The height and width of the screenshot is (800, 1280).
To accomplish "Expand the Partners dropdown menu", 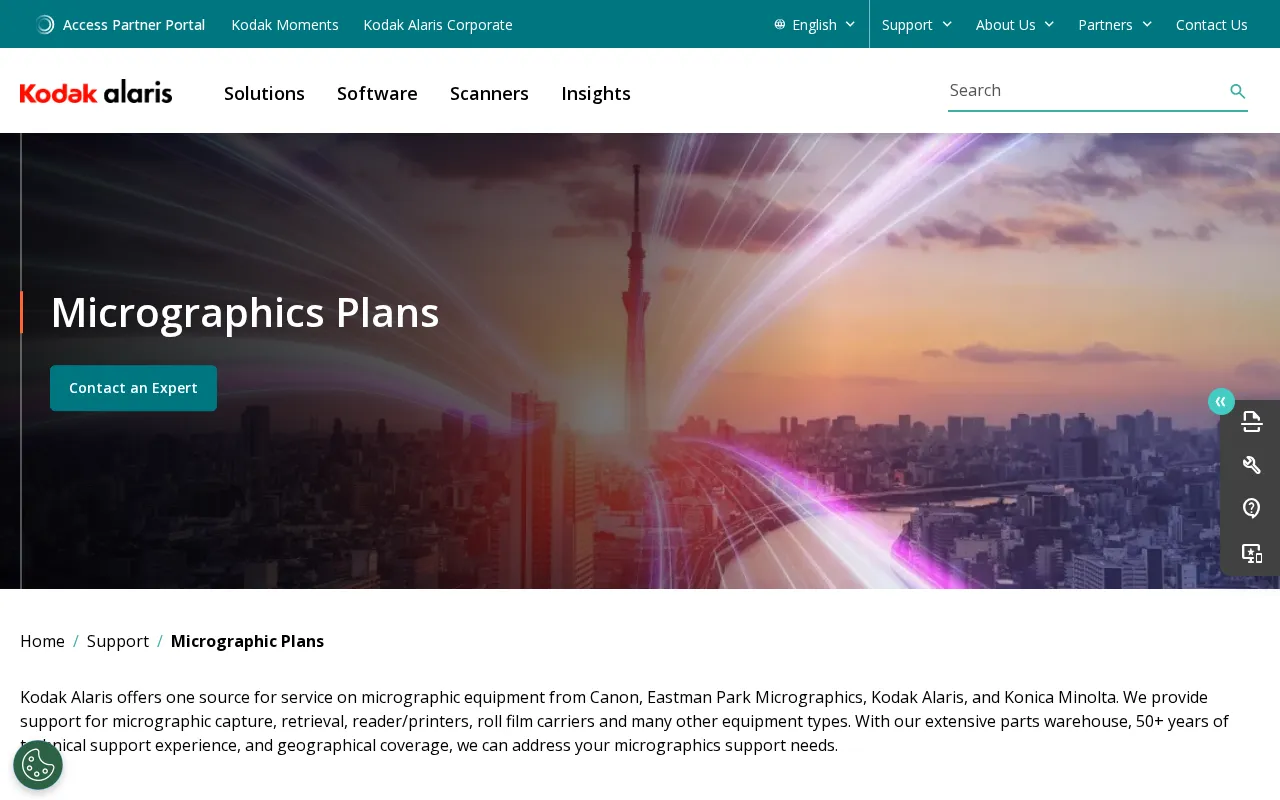I will click(1115, 25).
